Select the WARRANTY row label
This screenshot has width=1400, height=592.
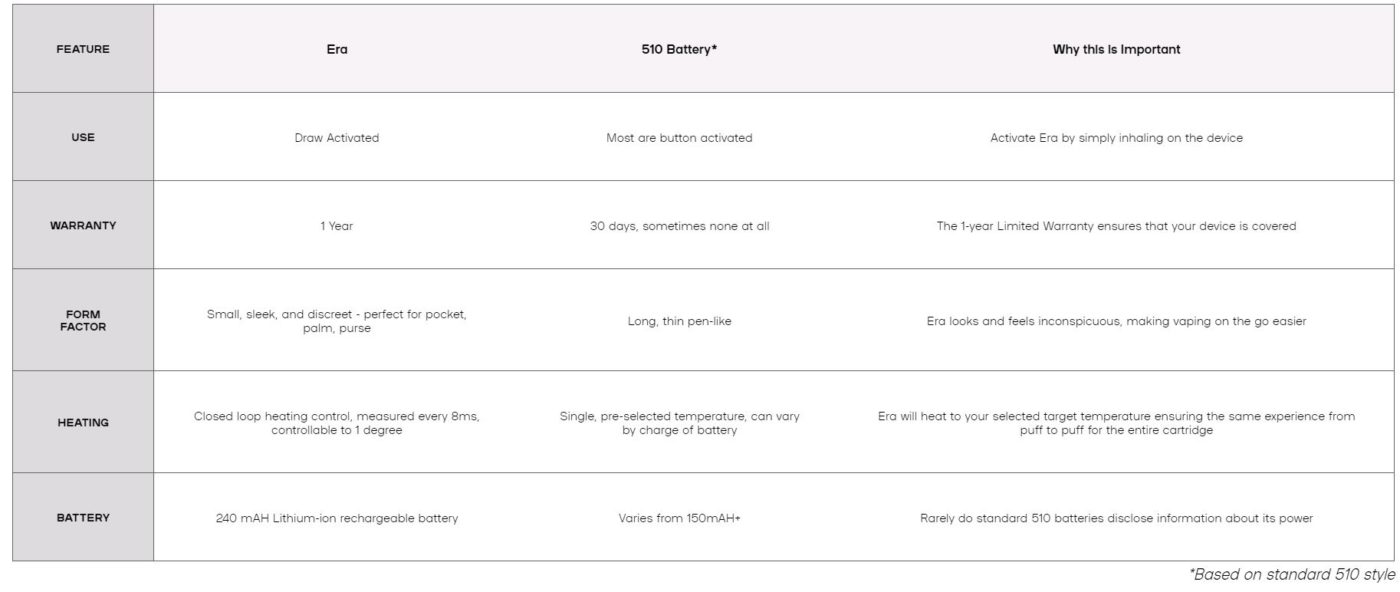coord(83,226)
